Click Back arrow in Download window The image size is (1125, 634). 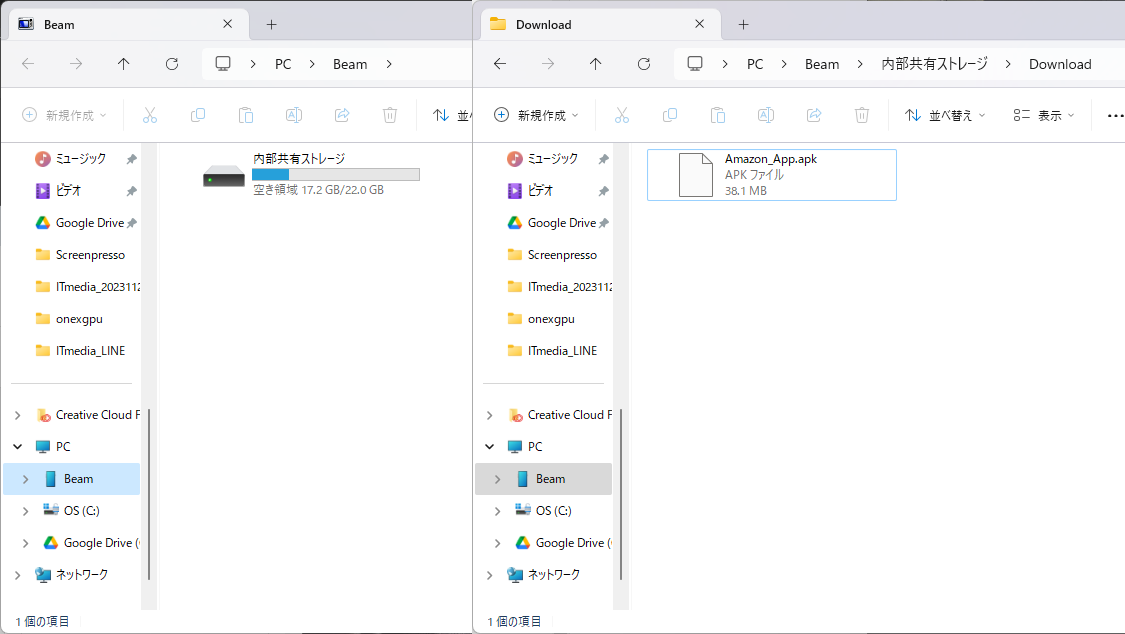(500, 64)
